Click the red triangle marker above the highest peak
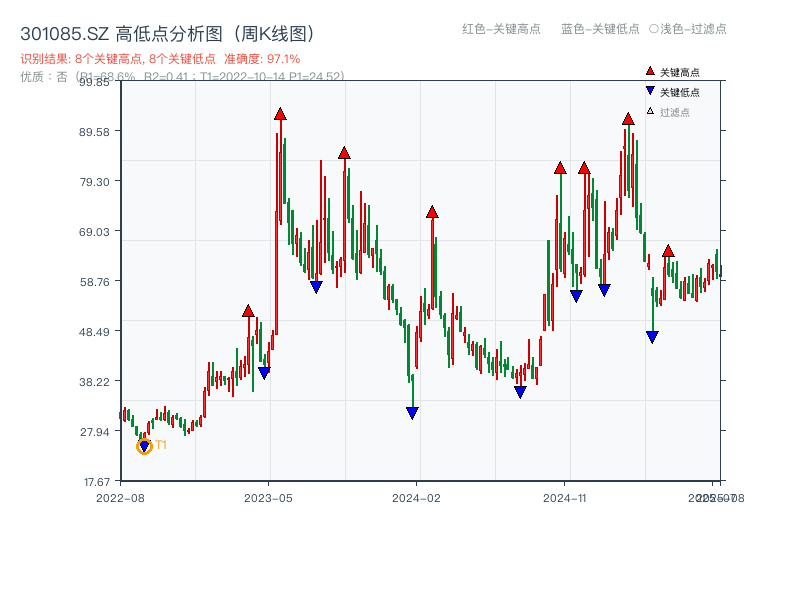Image resolution: width=800 pixels, height=600 pixels. point(280,115)
